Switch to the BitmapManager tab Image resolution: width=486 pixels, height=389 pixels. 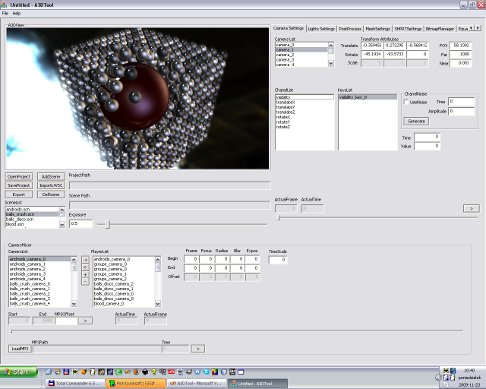pyautogui.click(x=440, y=29)
